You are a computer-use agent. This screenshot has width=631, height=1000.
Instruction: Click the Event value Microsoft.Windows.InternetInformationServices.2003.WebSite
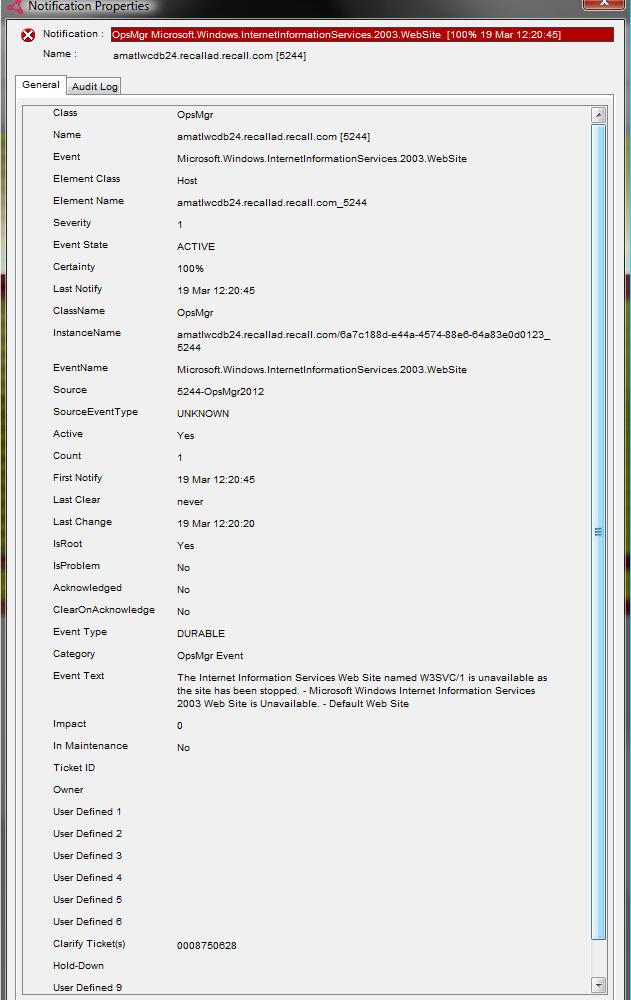coord(322,159)
